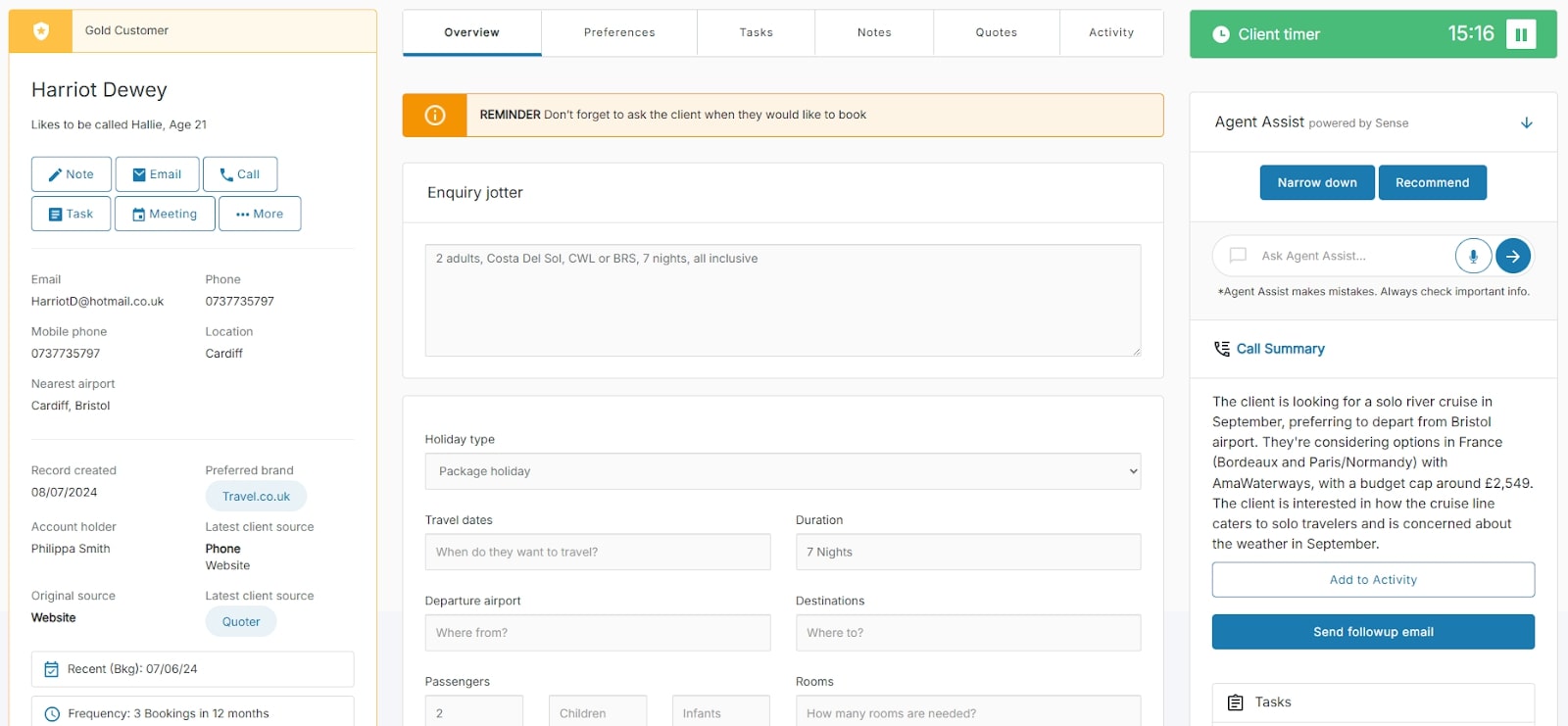Switch to the Preferences tab

pos(619,32)
